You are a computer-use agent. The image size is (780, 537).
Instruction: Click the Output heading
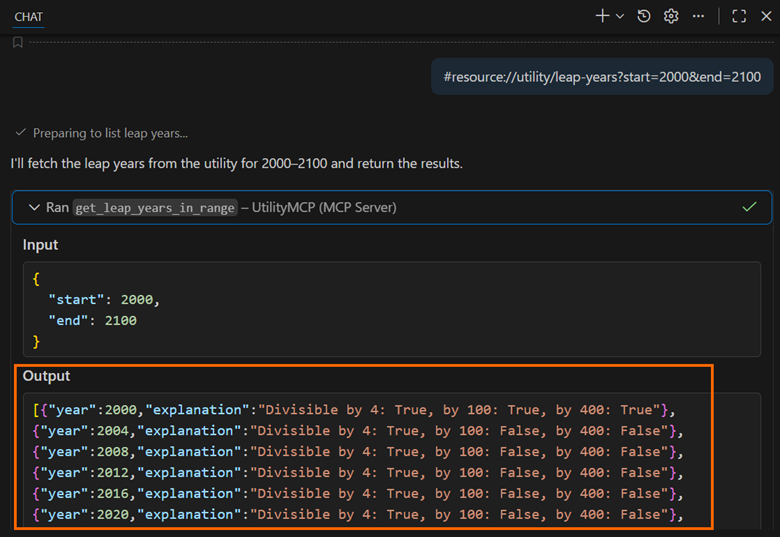pyautogui.click(x=46, y=376)
